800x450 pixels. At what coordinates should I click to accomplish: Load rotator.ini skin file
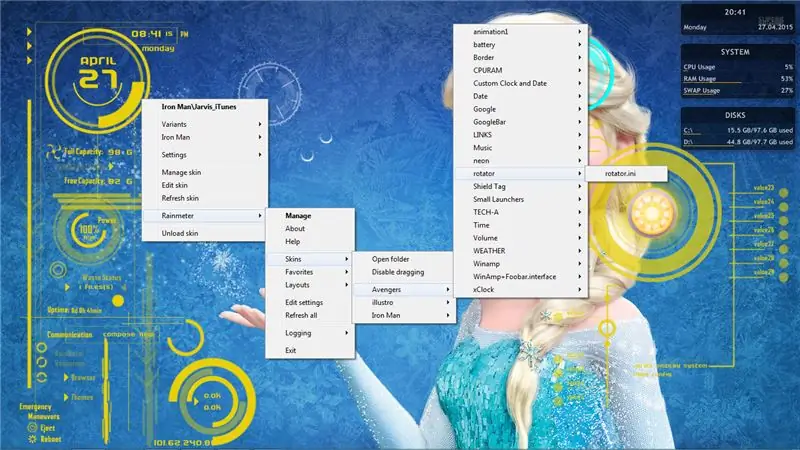tap(626, 173)
